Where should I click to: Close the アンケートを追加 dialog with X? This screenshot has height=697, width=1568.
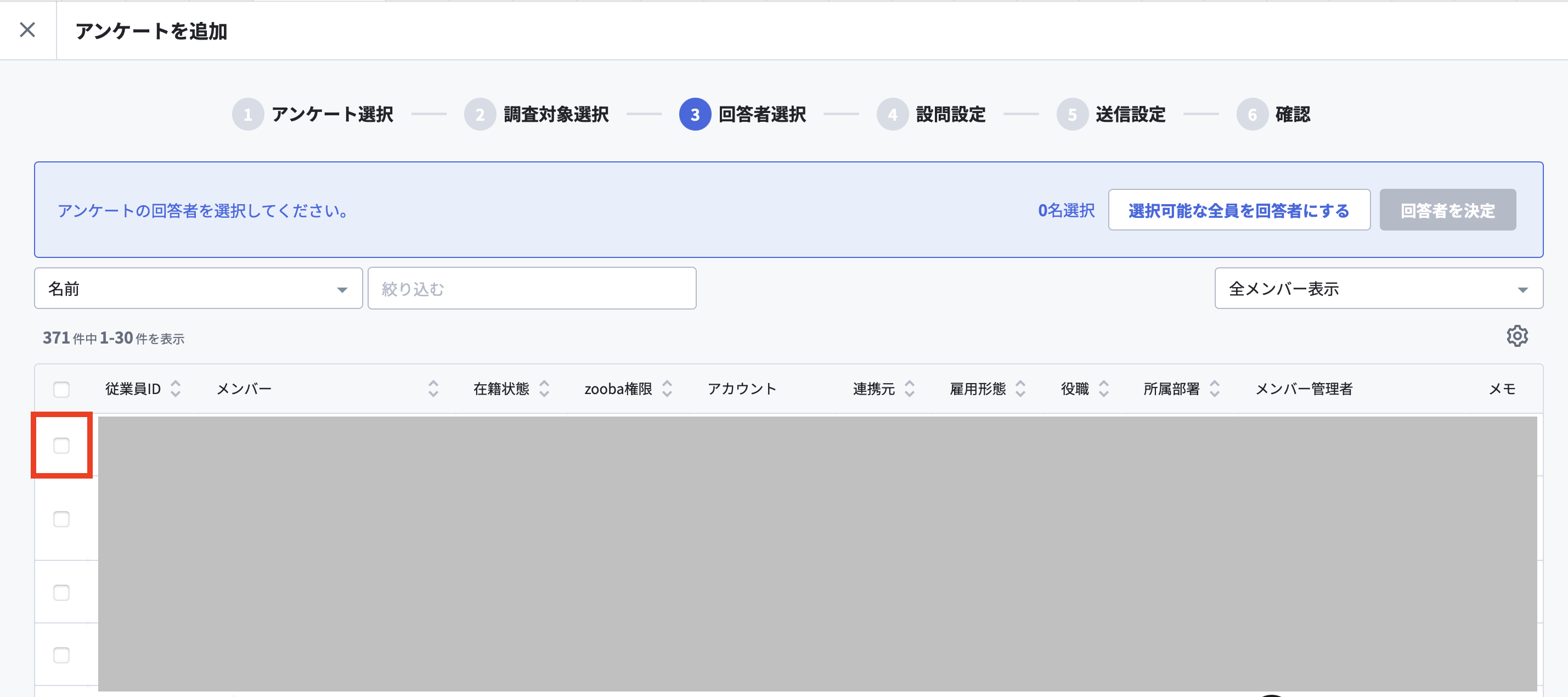[x=27, y=30]
